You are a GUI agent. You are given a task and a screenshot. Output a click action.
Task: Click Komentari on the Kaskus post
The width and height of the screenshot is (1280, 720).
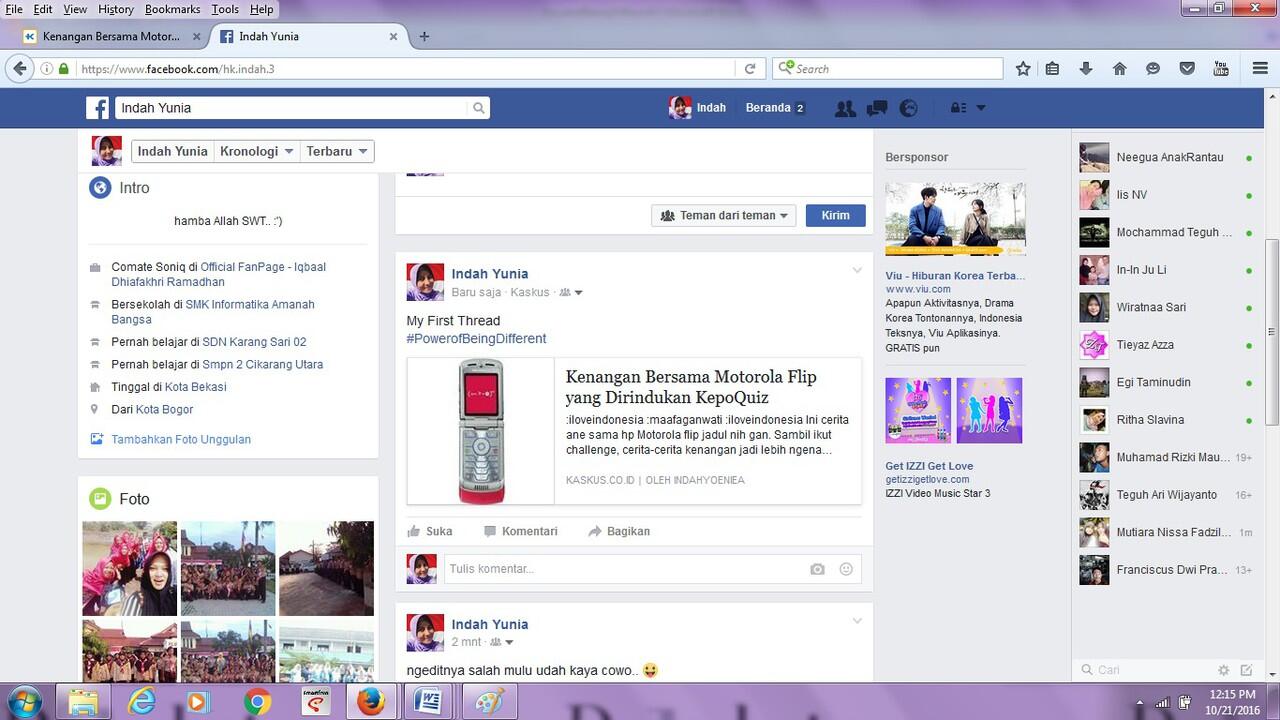point(520,531)
